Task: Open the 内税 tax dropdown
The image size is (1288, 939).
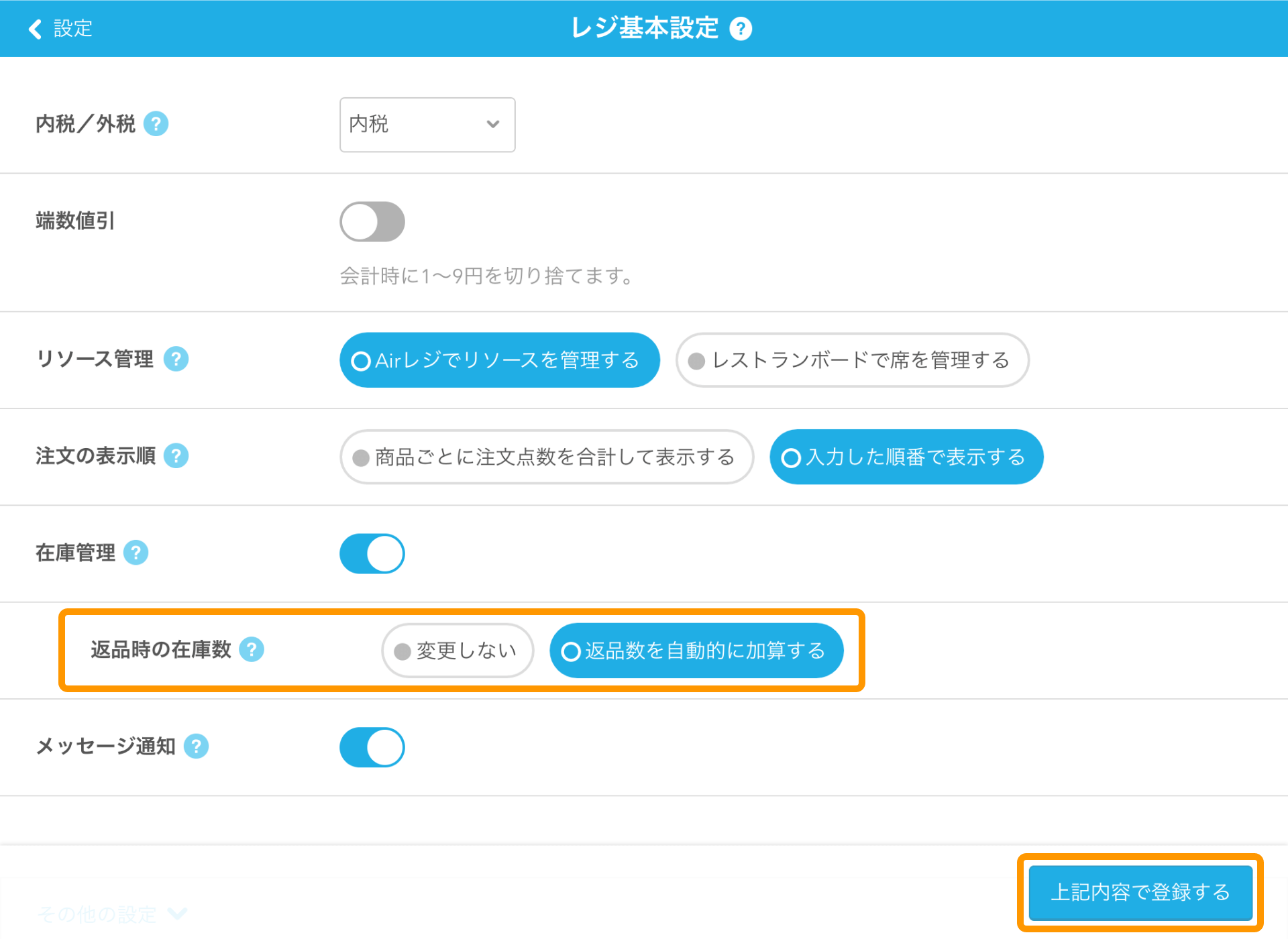Action: point(427,125)
